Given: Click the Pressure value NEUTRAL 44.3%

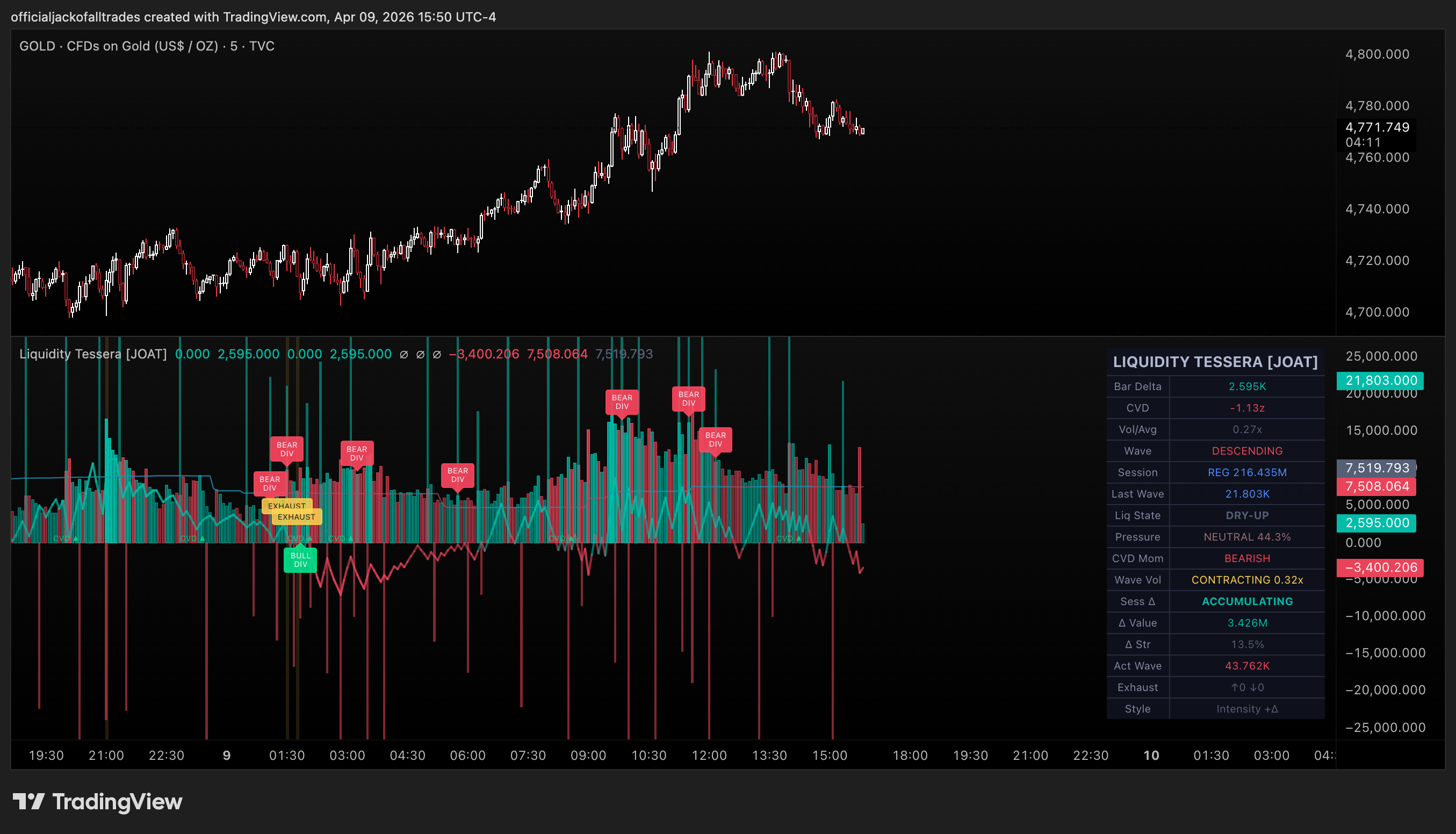Looking at the screenshot, I should pos(1247,537).
